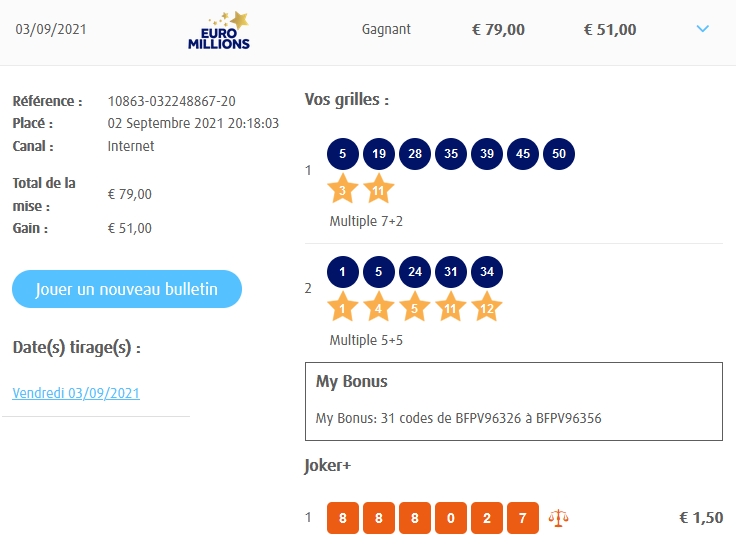Image resolution: width=736 pixels, height=551 pixels.
Task: Click 'Multiple 5+5' label under grid 2
Action: 366,340
